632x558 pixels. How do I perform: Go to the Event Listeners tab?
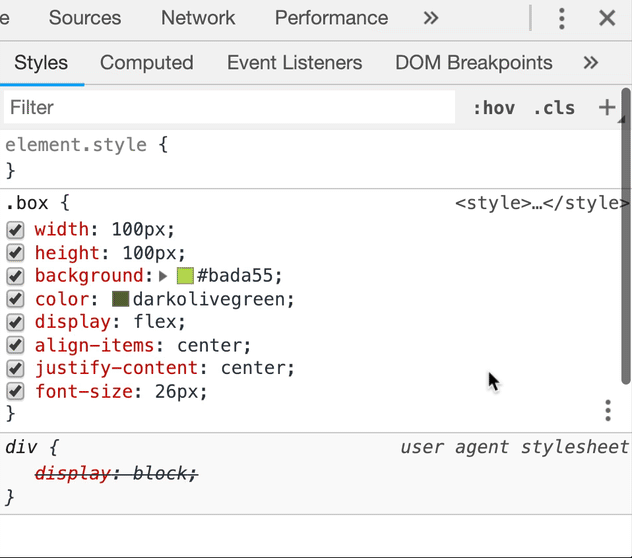pyautogui.click(x=294, y=63)
